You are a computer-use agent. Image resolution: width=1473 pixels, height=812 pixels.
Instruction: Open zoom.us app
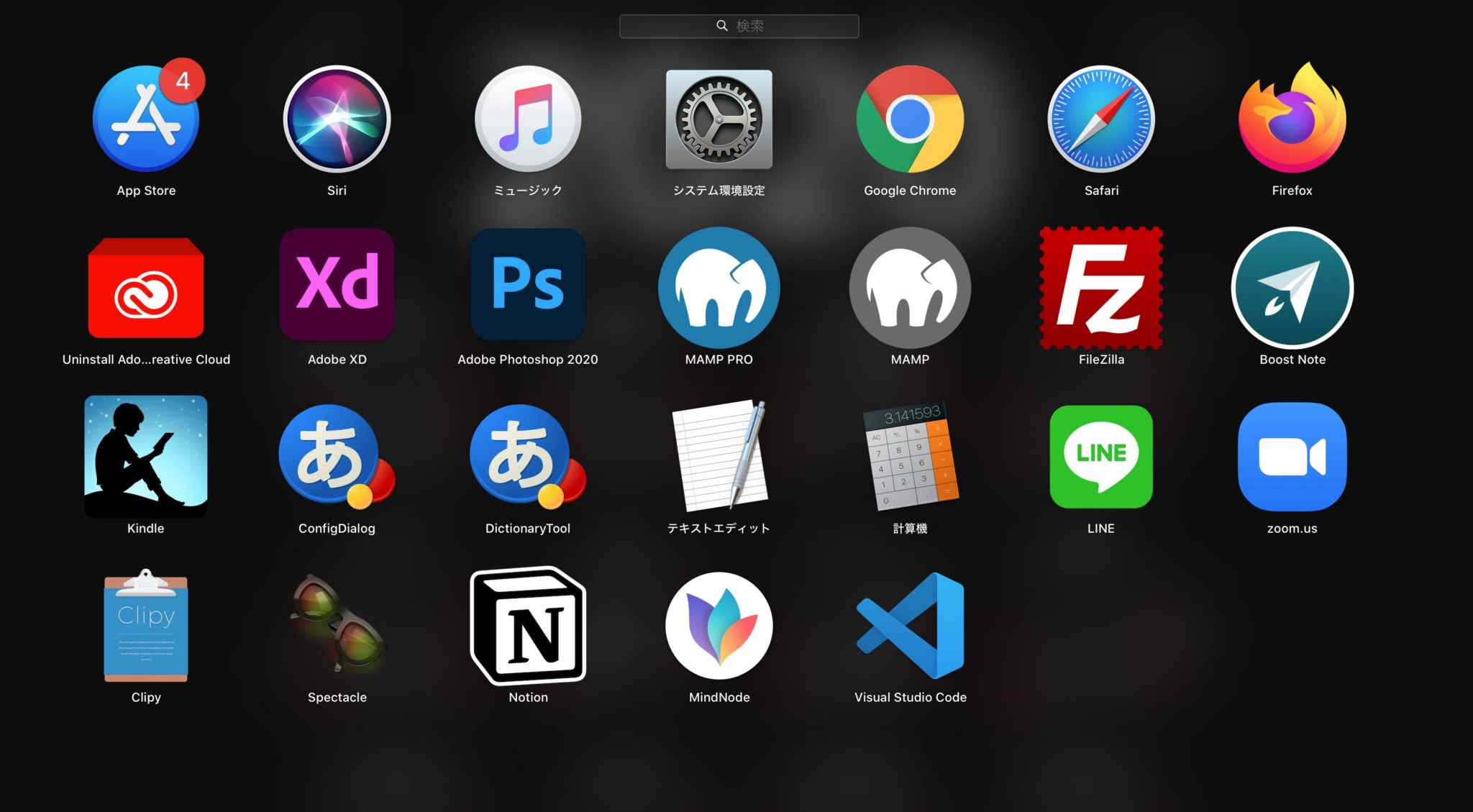click(x=1292, y=457)
